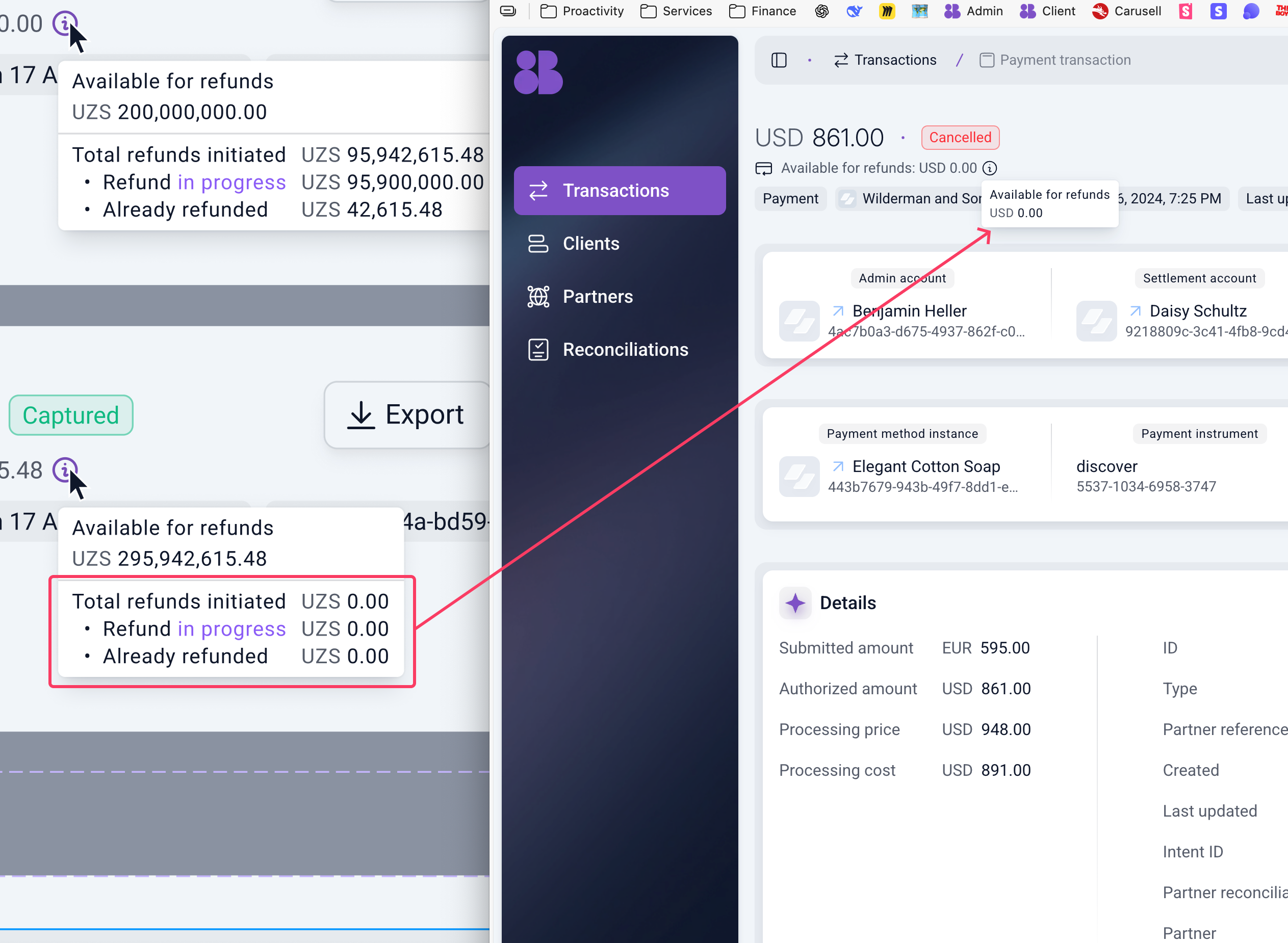Image resolution: width=1288 pixels, height=943 pixels.
Task: Click the Export button
Action: 406,415
